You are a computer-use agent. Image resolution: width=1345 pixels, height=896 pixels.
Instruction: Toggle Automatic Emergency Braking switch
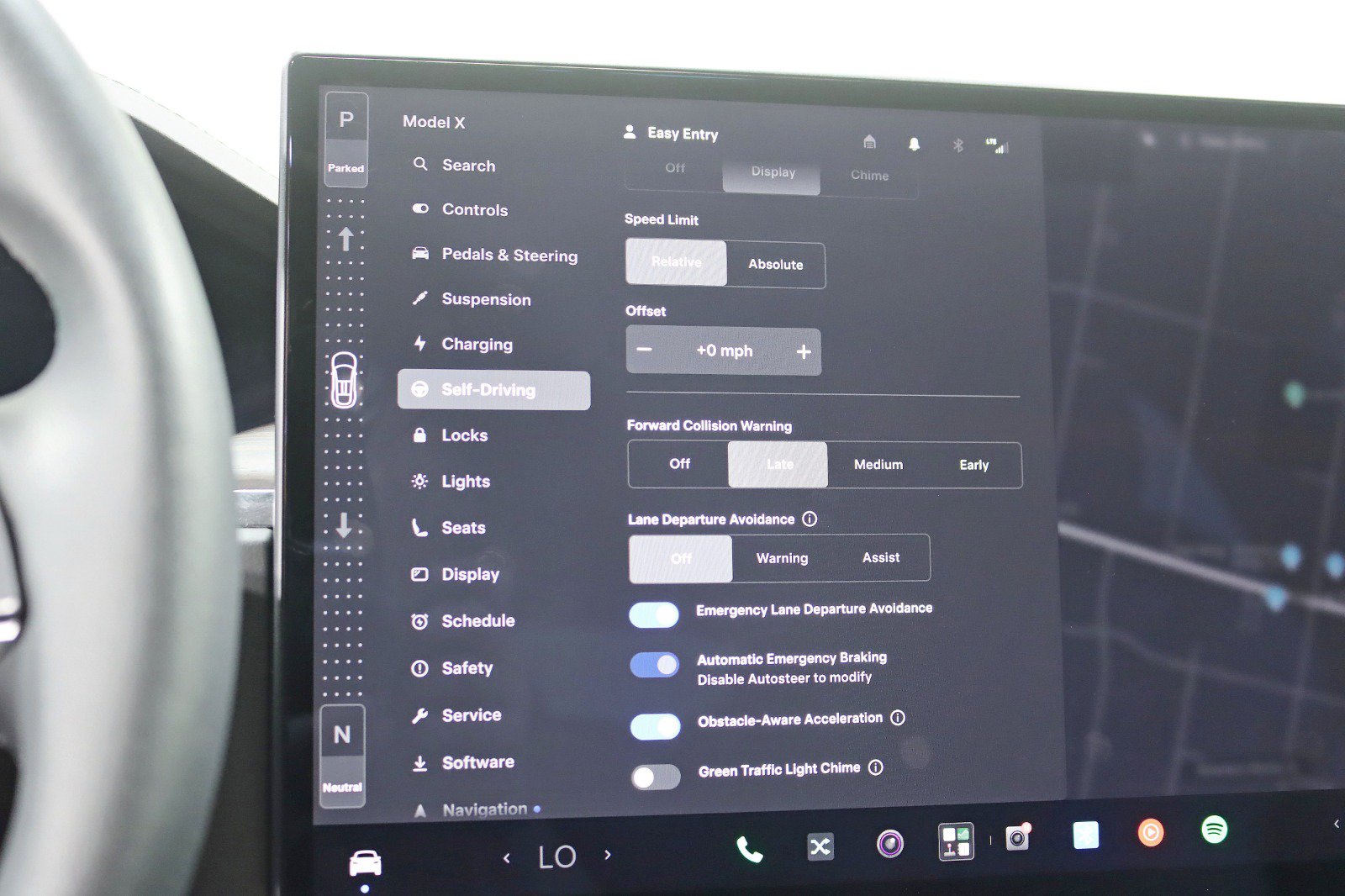[x=655, y=665]
